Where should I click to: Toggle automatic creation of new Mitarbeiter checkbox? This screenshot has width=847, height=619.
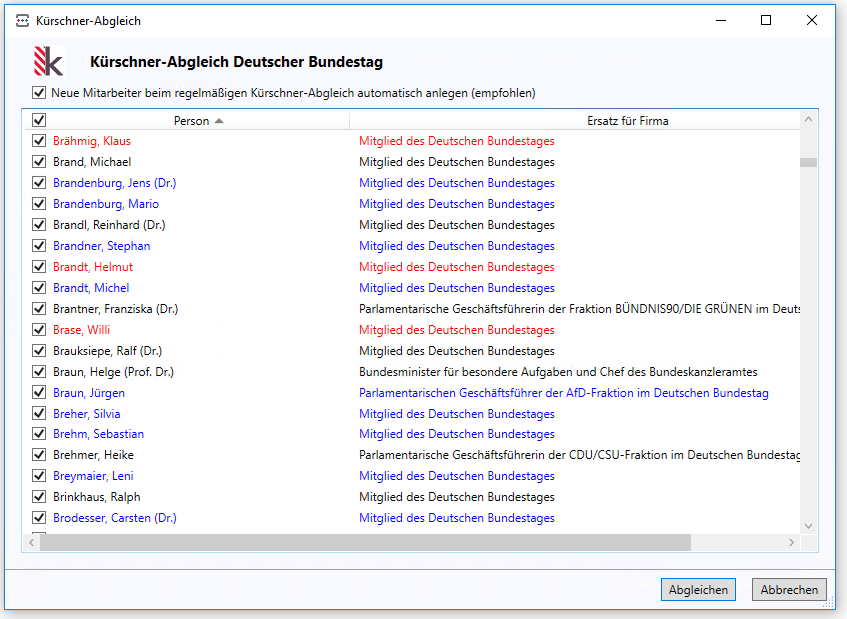[39, 92]
